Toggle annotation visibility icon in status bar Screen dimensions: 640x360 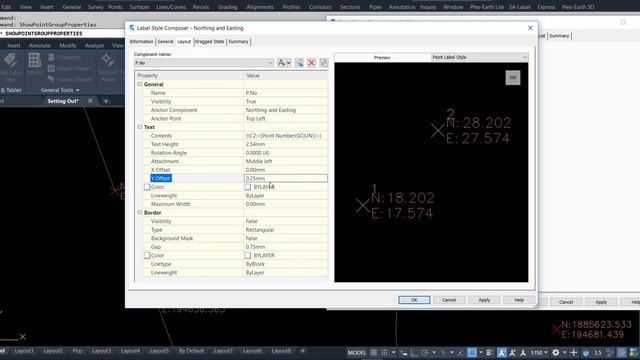[502, 353]
